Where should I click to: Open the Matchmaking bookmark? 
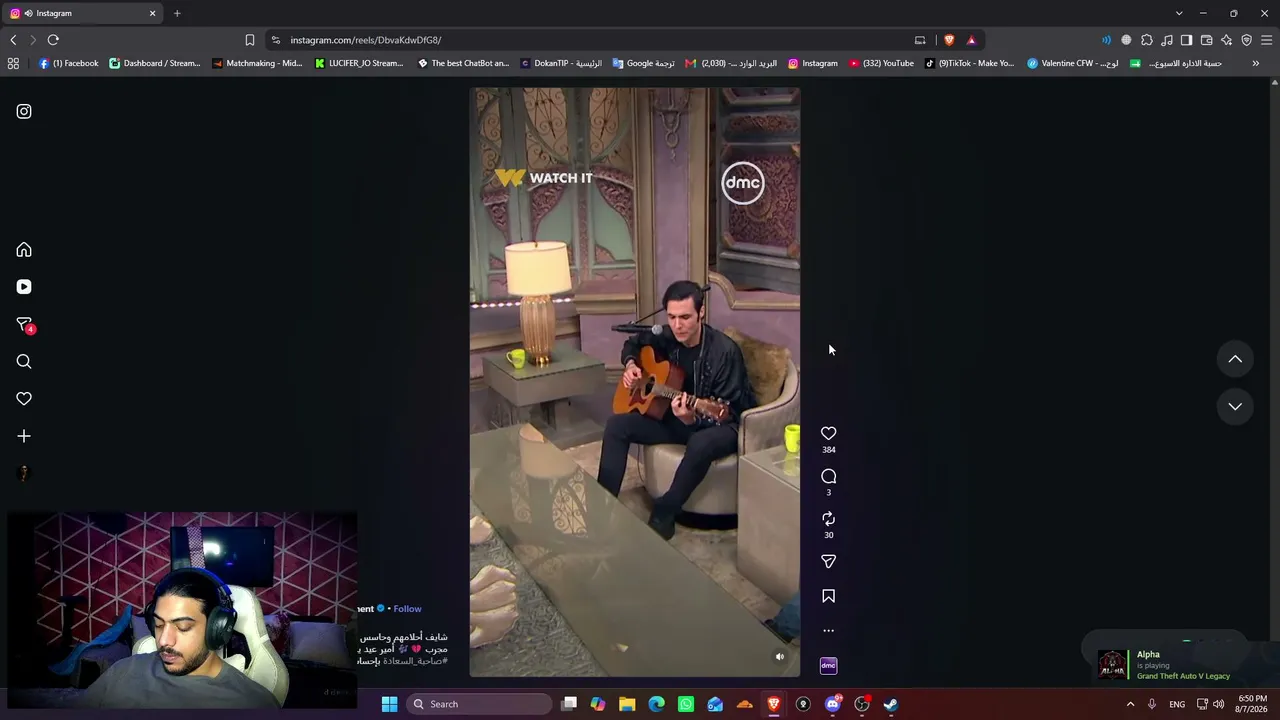257,63
